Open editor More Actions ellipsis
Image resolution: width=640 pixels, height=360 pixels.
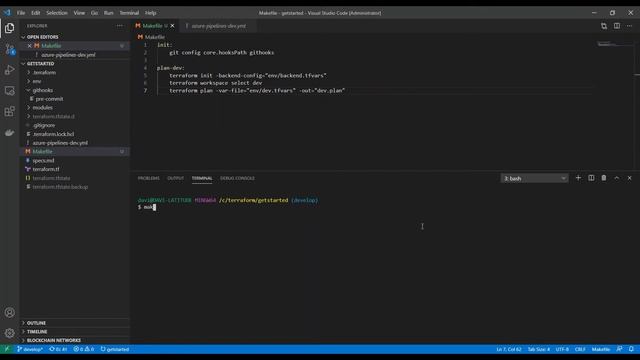(x=629, y=26)
